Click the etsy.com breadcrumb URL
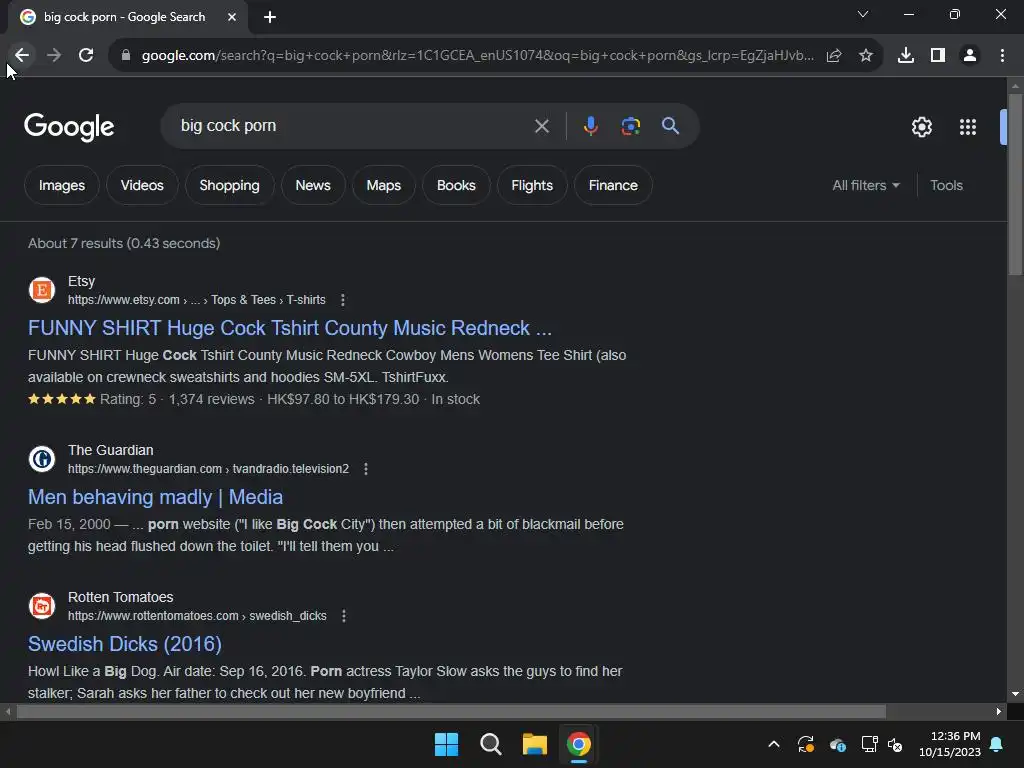The image size is (1024, 768). [x=197, y=300]
